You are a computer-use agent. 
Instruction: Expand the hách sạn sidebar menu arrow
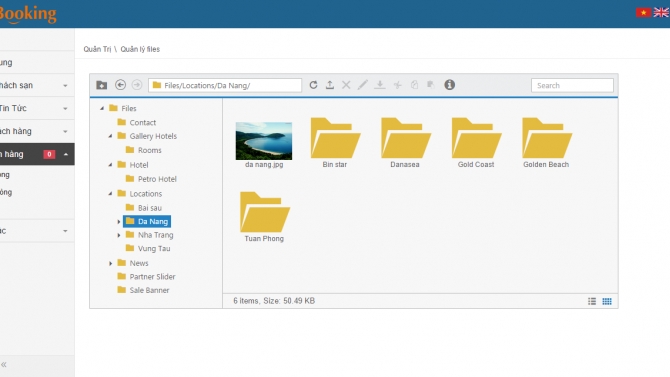pyautogui.click(x=65, y=85)
